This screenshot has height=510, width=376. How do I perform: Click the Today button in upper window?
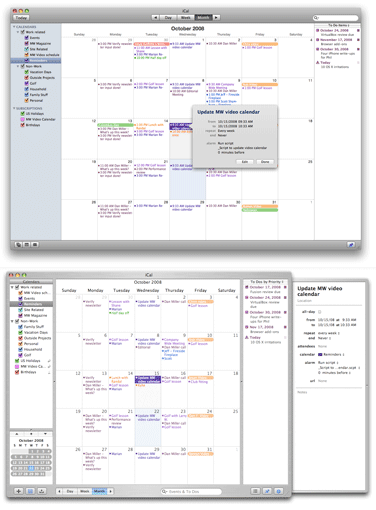point(21,18)
